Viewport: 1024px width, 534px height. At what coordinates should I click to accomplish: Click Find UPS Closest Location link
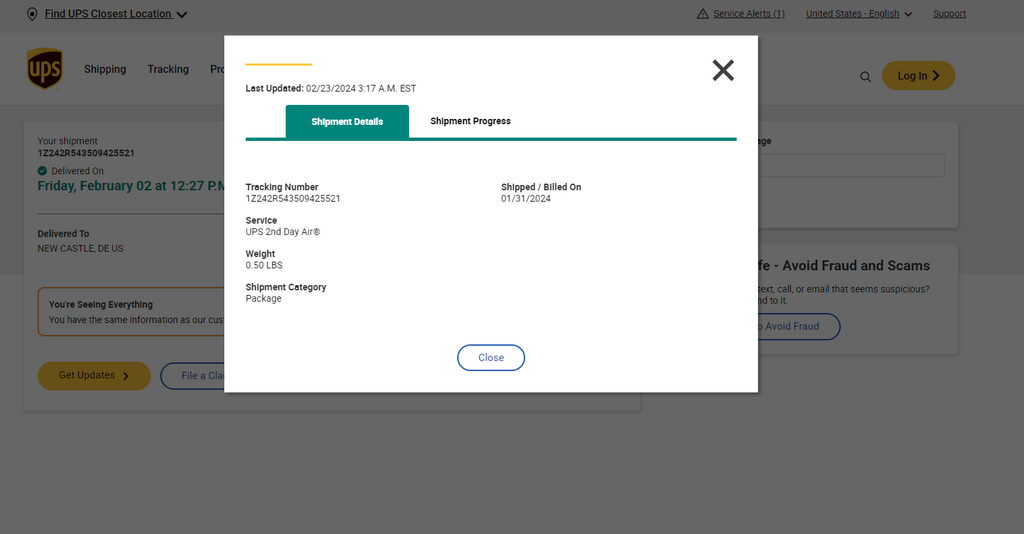point(108,14)
